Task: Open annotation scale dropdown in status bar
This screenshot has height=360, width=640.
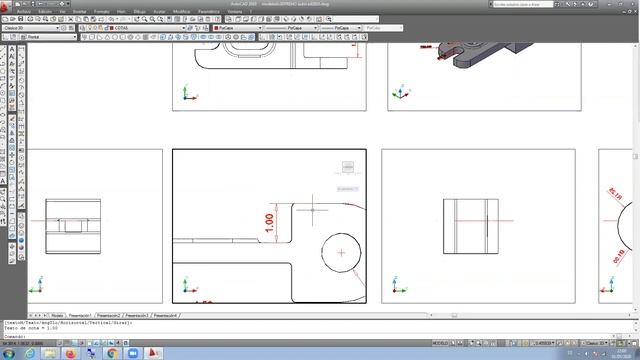Action: (543, 343)
